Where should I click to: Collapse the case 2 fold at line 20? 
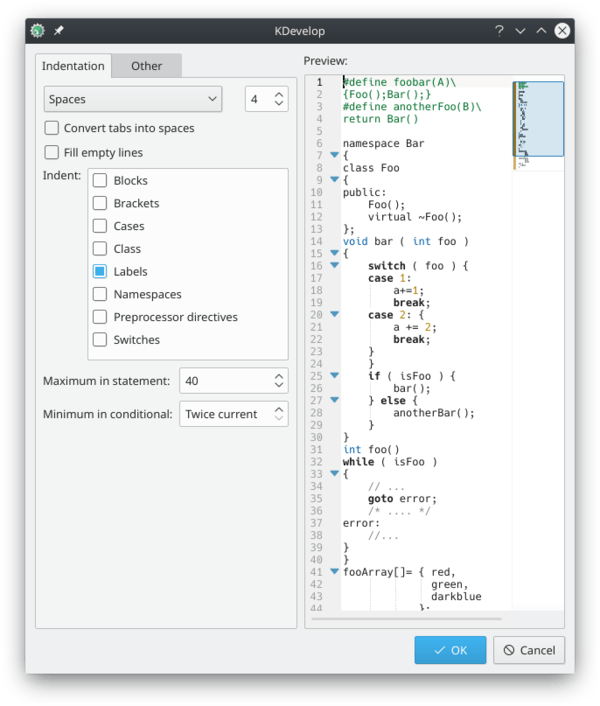click(334, 314)
